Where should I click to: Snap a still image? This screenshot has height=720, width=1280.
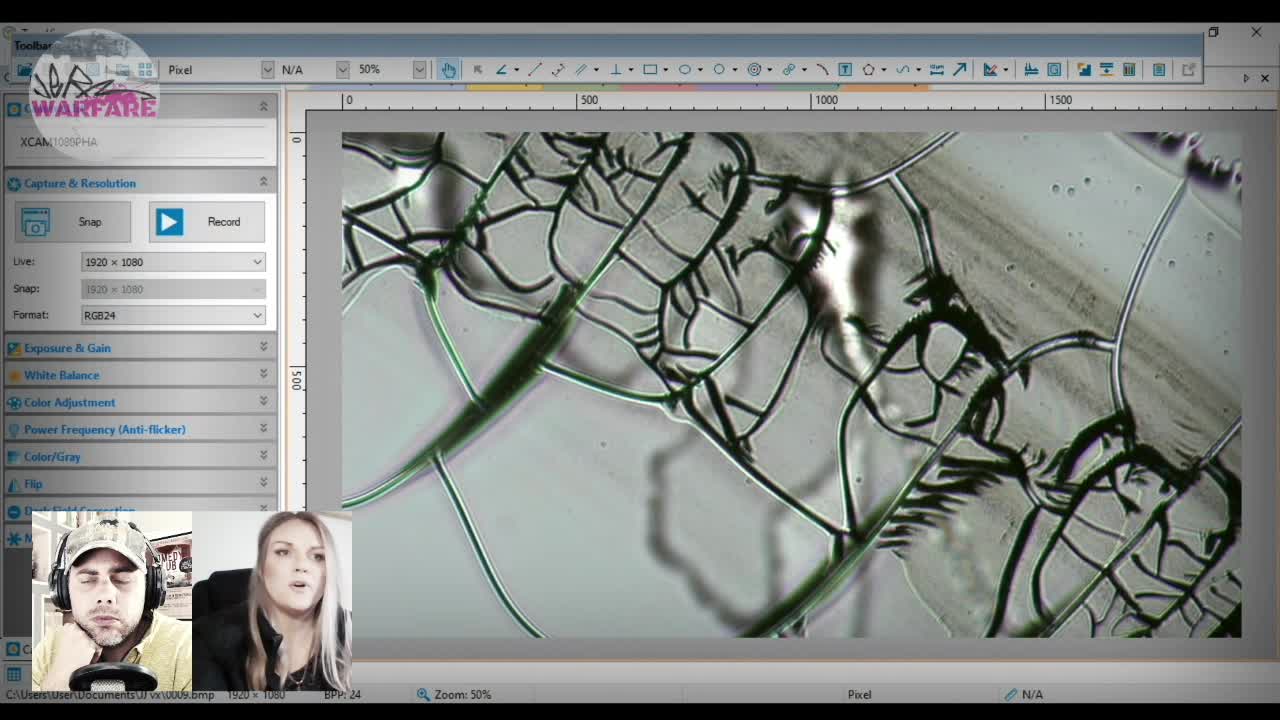coord(72,222)
